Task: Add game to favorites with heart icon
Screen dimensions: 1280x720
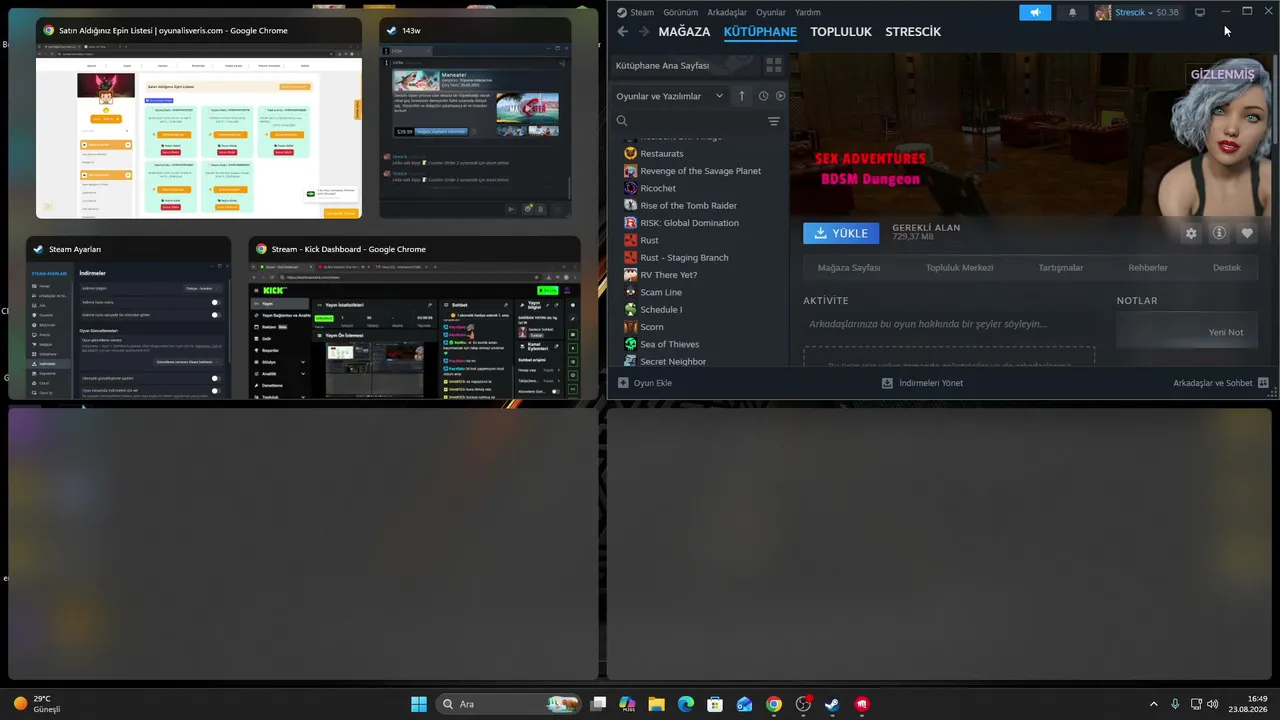Action: (x=1247, y=233)
